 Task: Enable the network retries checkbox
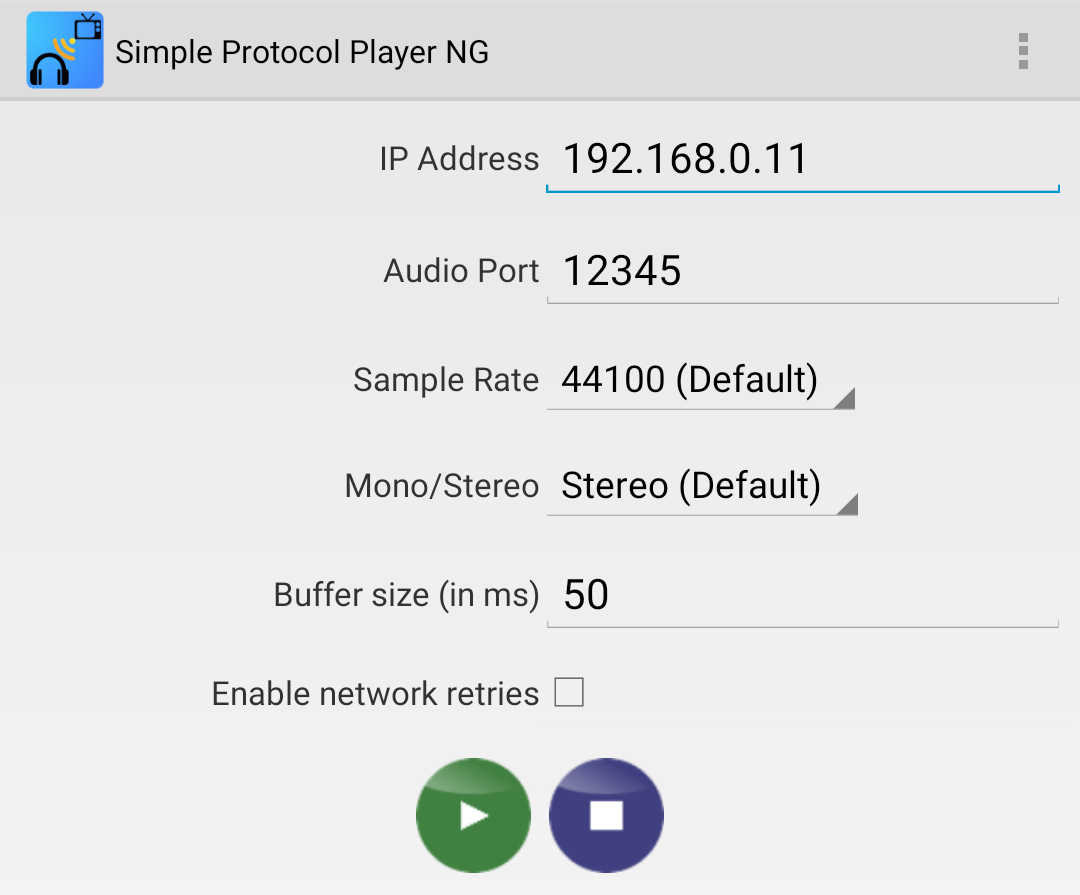(569, 692)
